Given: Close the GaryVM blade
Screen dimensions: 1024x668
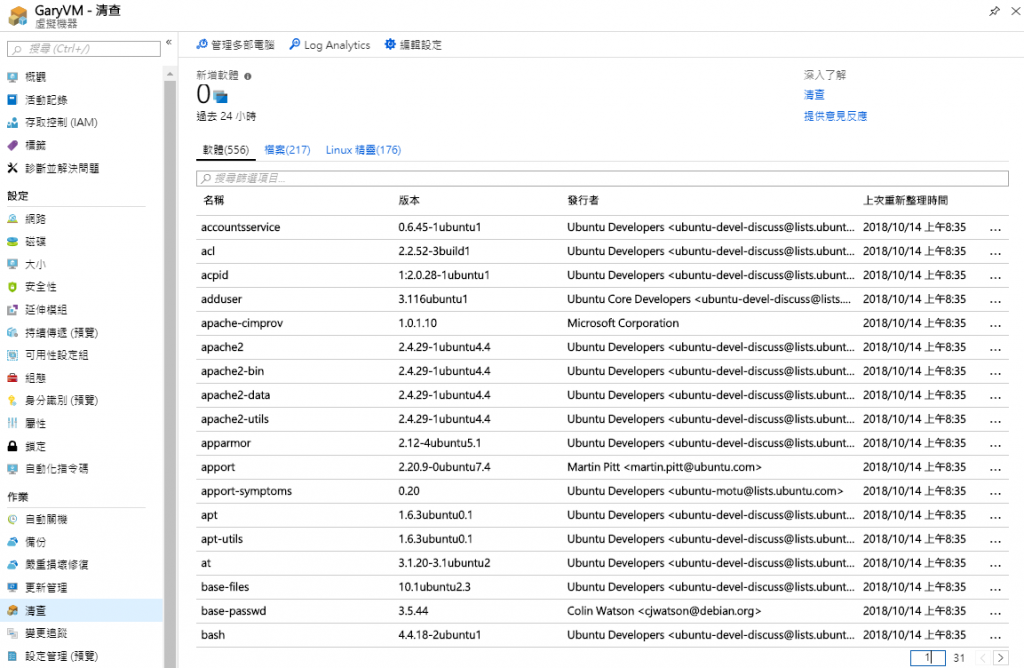Looking at the screenshot, I should (x=1016, y=11).
